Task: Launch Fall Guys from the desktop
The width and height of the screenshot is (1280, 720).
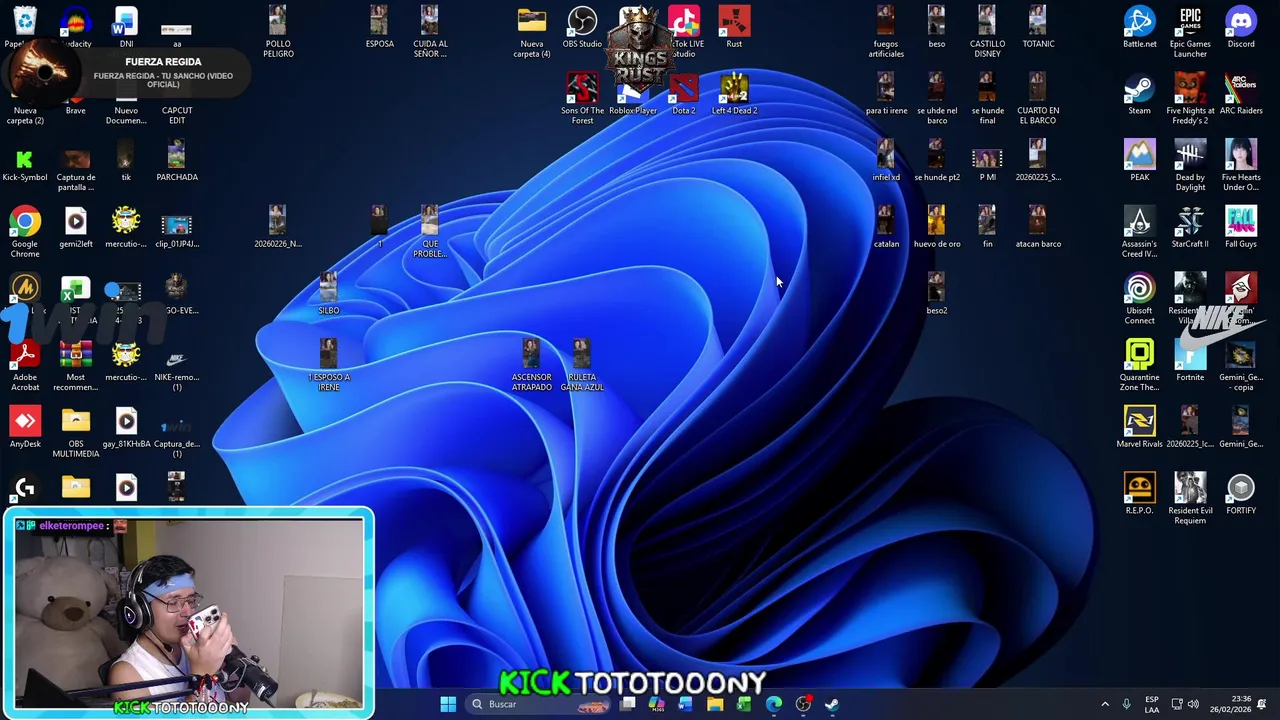Action: (x=1241, y=227)
